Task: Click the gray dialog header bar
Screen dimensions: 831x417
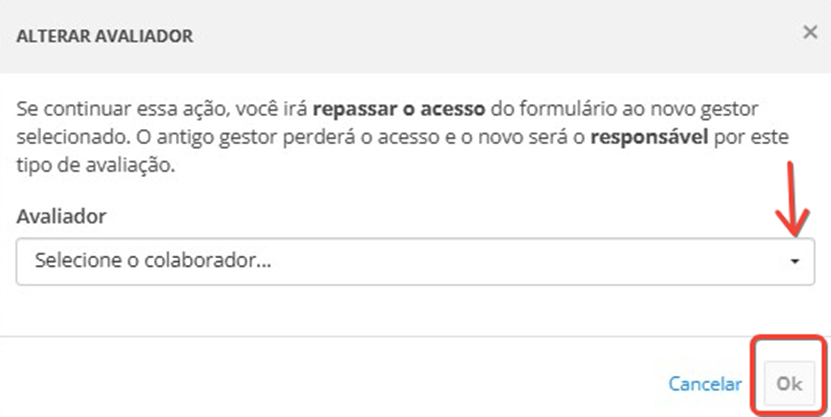Action: 450,36
